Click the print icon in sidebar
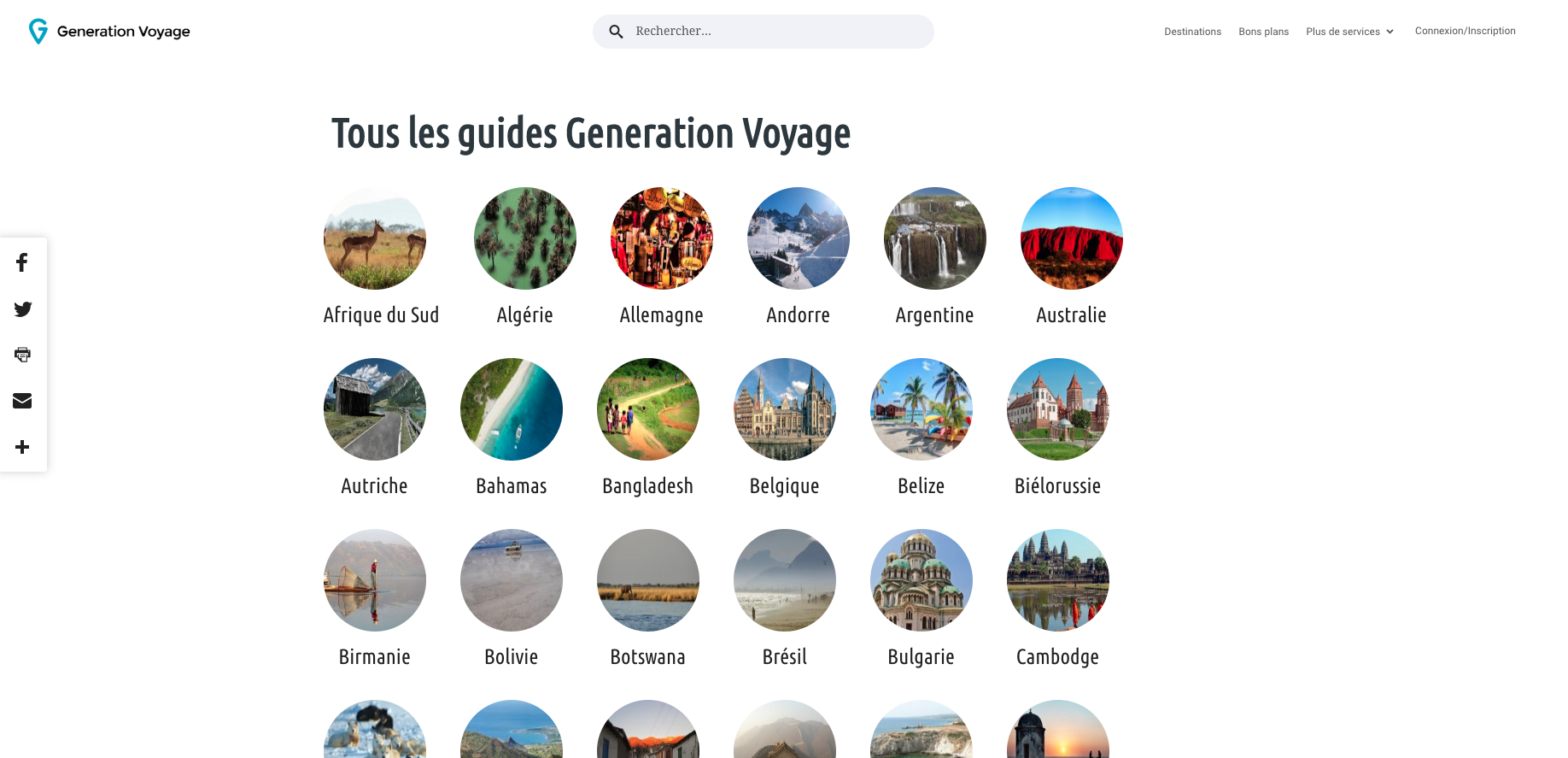 22,355
